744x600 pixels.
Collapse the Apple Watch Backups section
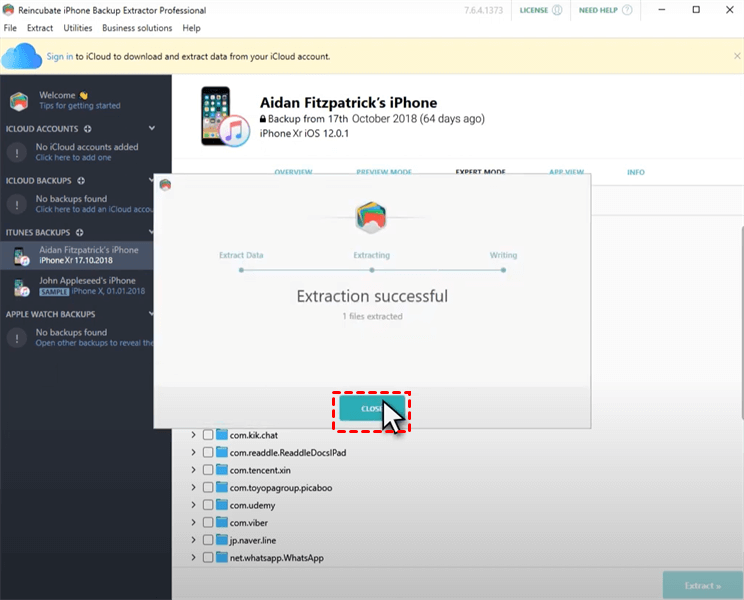(x=151, y=314)
